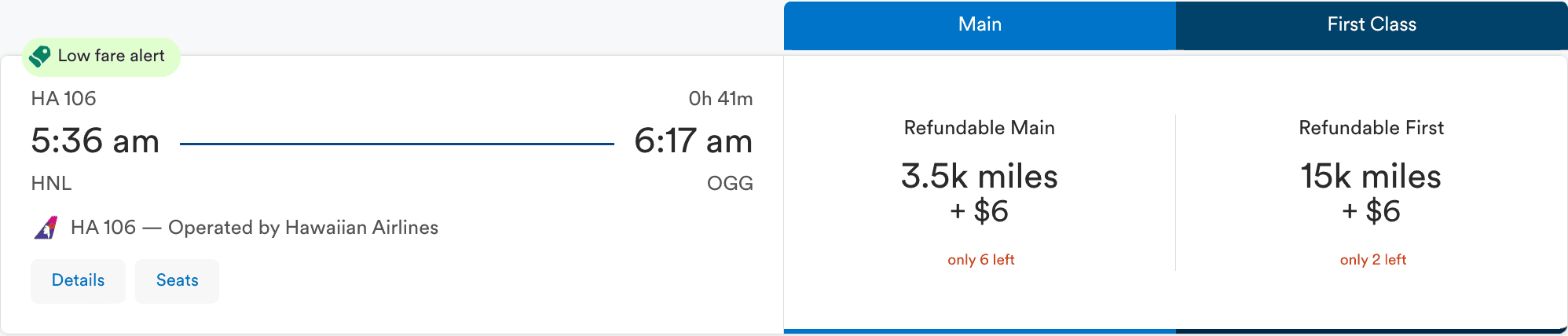Click the 5:36 am departure time
The width and height of the screenshot is (1568, 336).
95,141
